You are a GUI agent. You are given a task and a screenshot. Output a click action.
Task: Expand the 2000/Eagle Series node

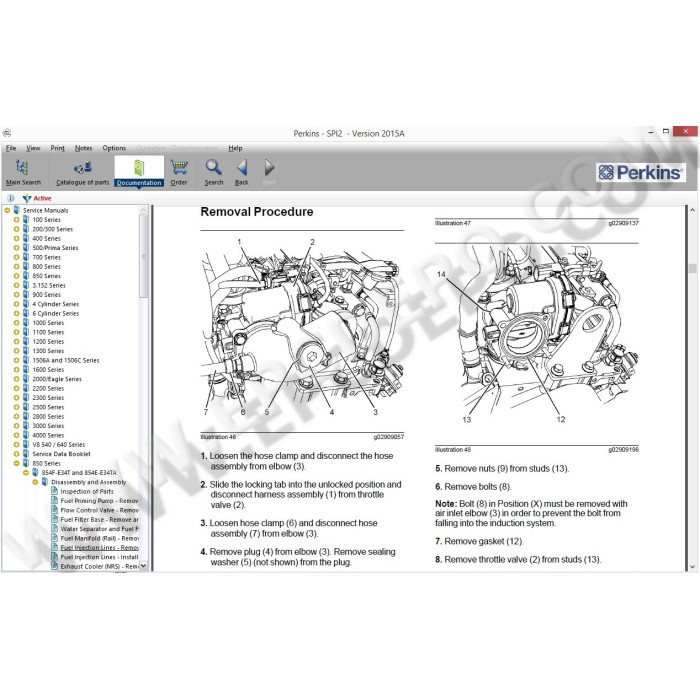(x=17, y=379)
